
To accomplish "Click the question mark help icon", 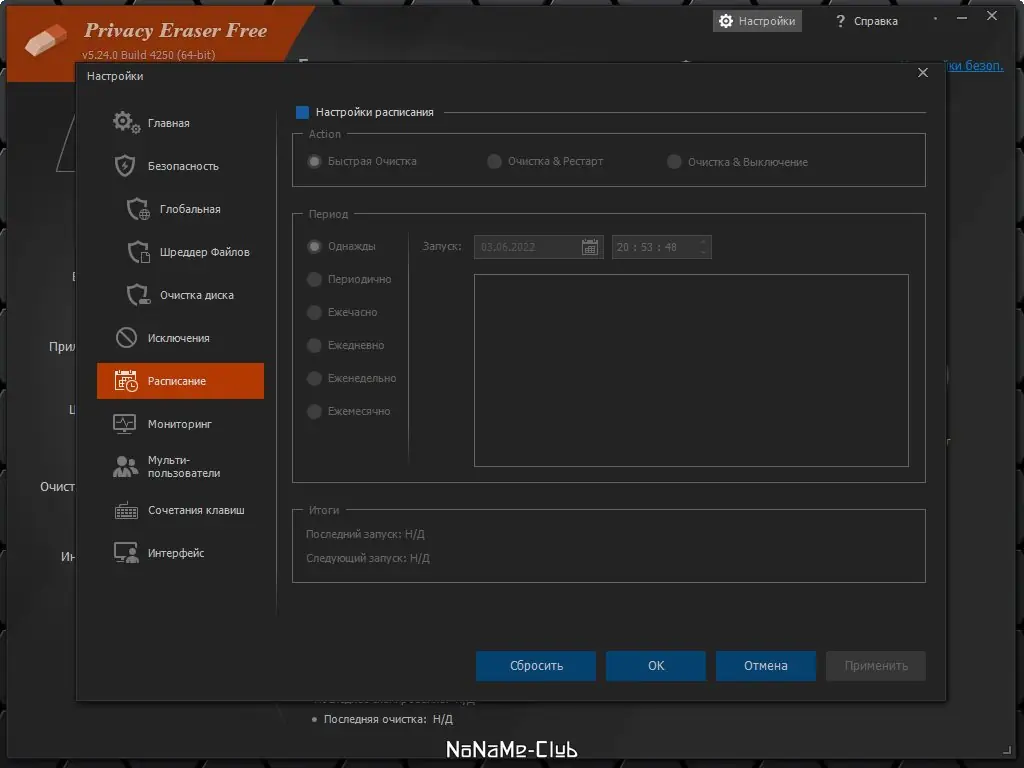I will [x=840, y=21].
